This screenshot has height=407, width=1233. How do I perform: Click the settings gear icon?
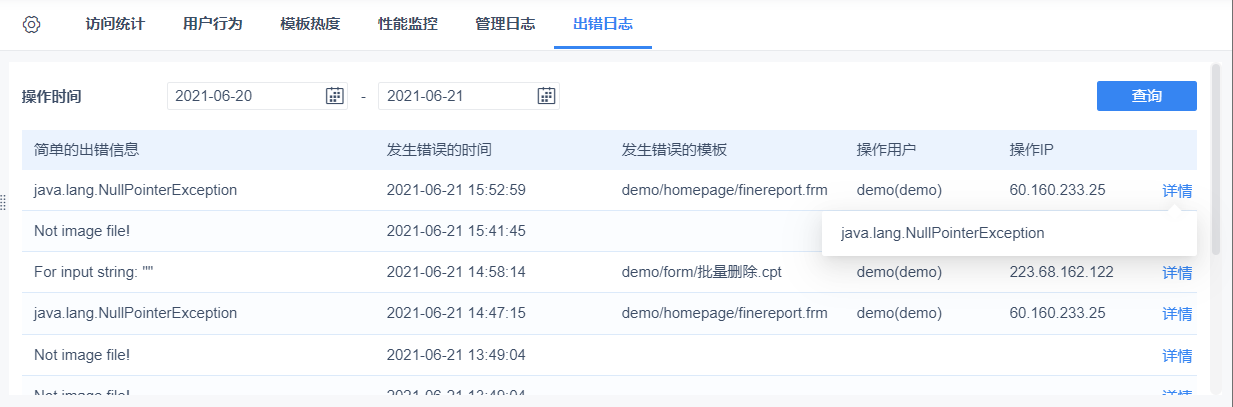[x=31, y=24]
